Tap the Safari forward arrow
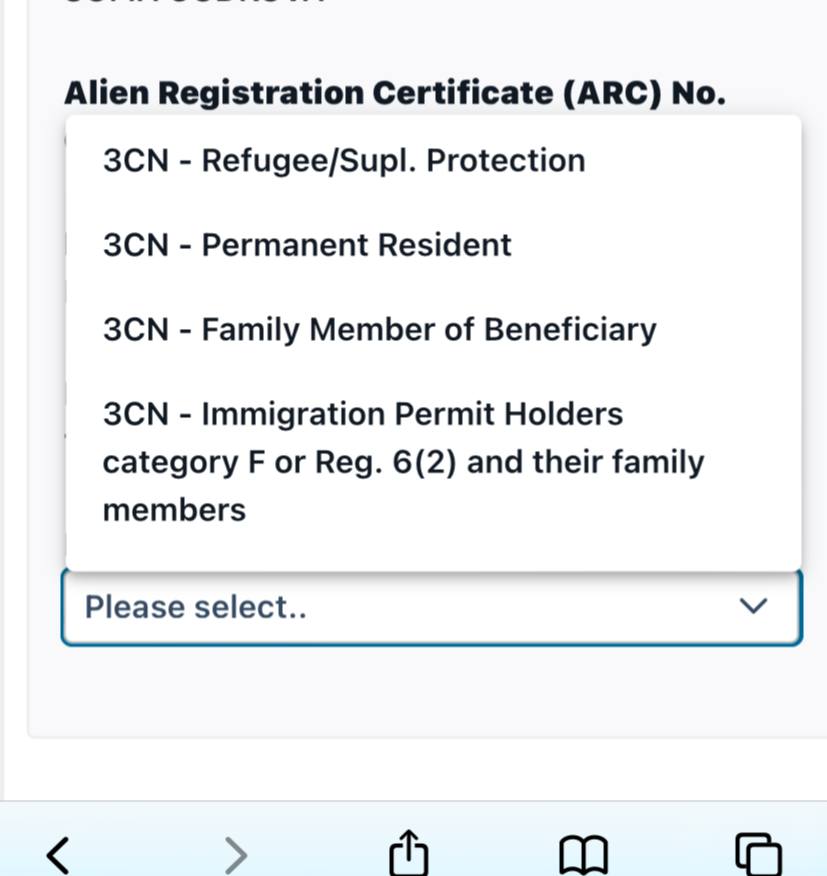 [x=234, y=855]
